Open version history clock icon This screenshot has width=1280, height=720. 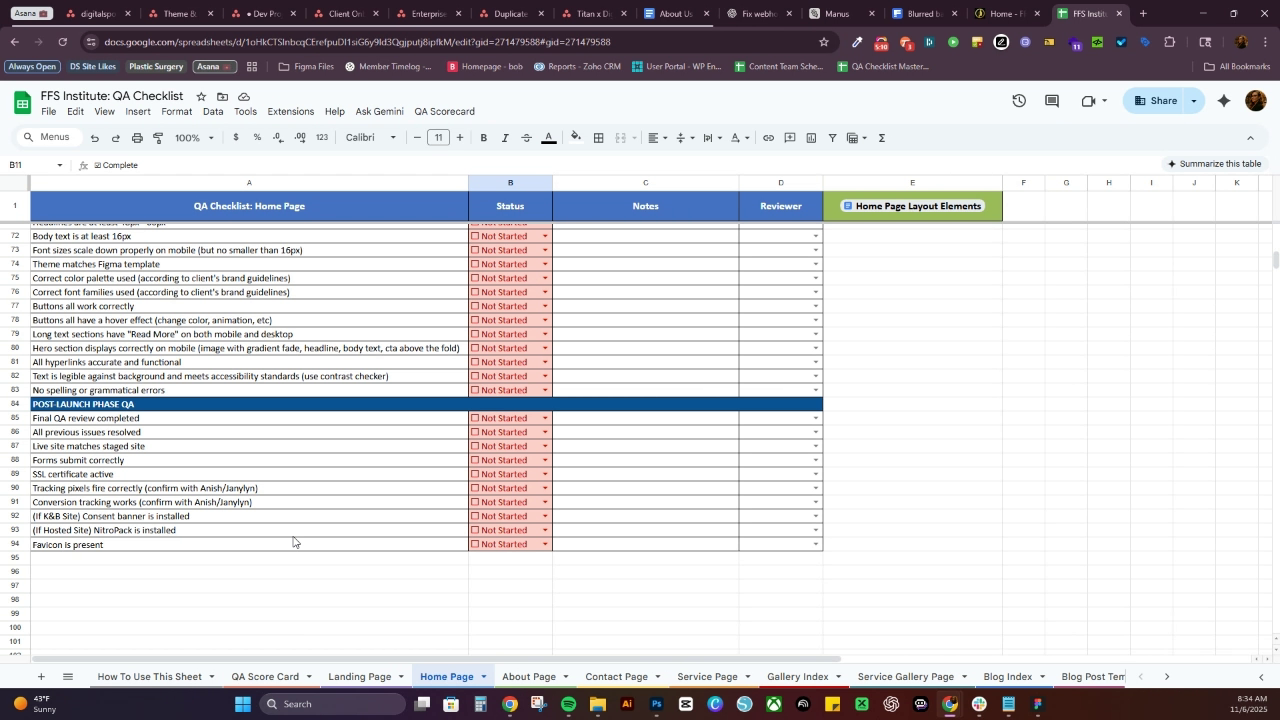tap(1019, 101)
